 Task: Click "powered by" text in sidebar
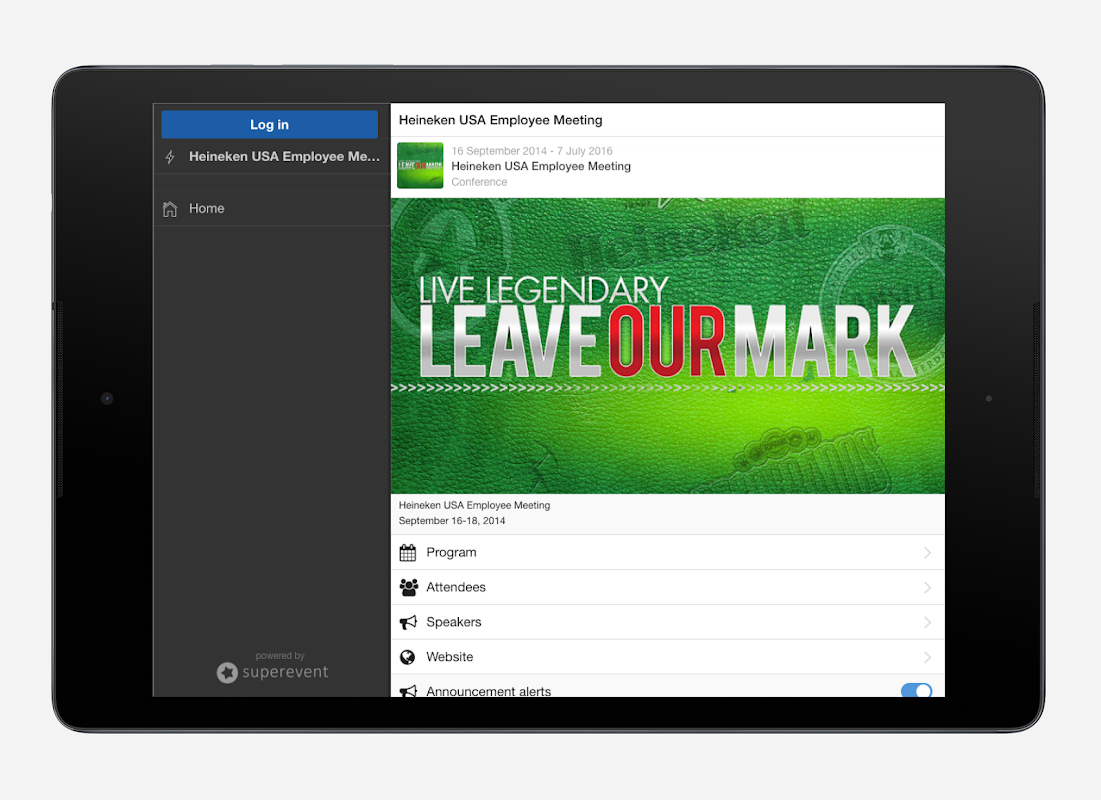pyautogui.click(x=280, y=655)
